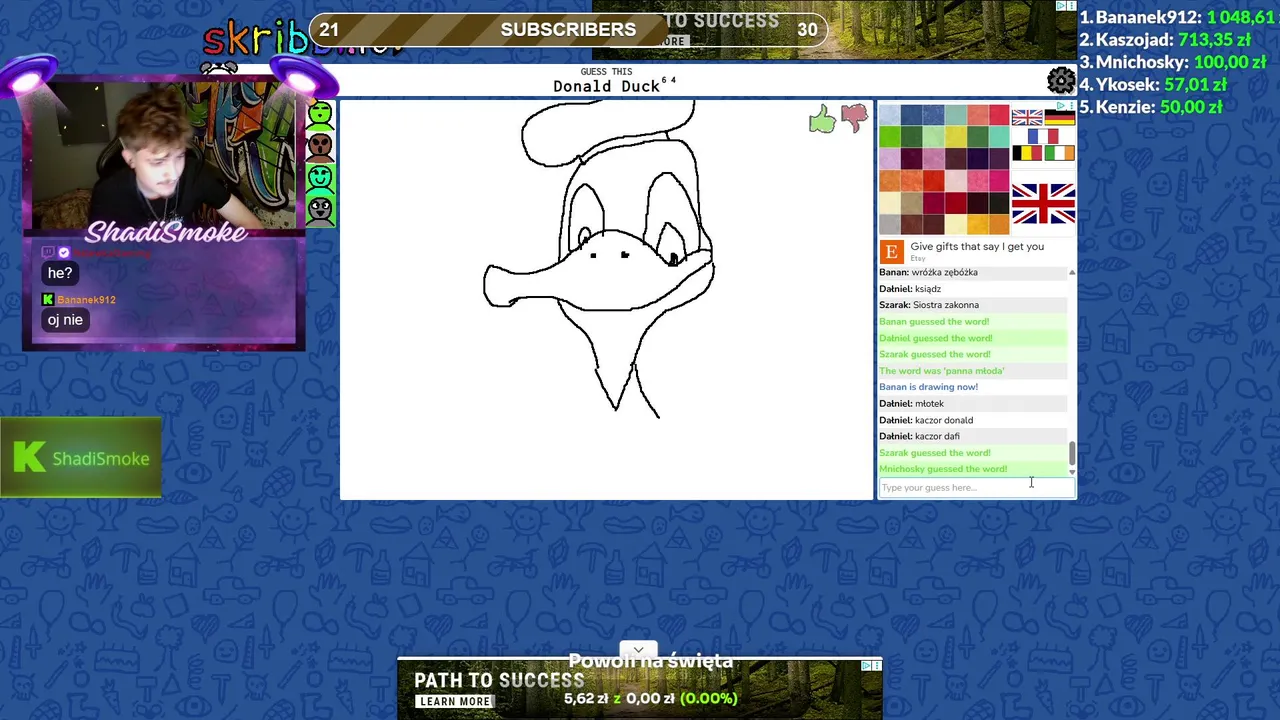
Task: Click the Irish flag in ad
Action: click(x=1059, y=153)
